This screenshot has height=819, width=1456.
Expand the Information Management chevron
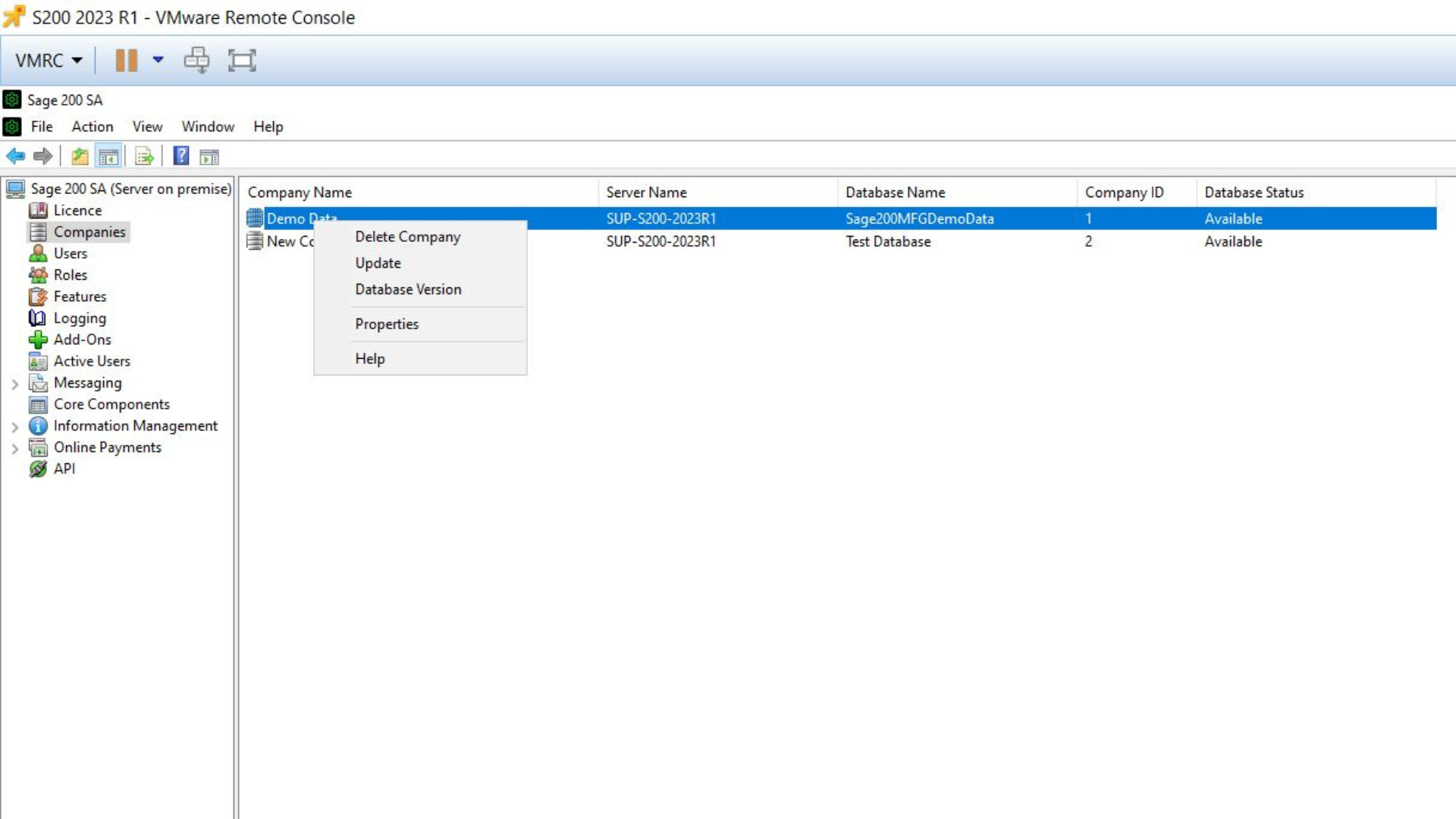click(14, 427)
